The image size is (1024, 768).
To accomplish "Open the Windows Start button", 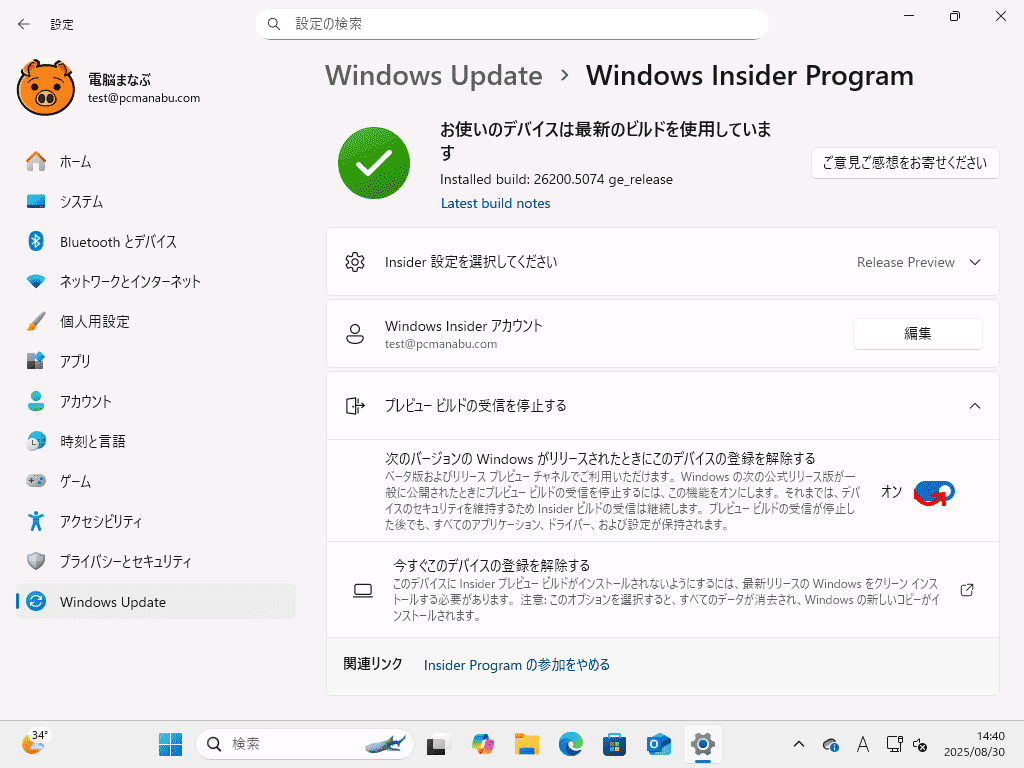I will [x=170, y=744].
